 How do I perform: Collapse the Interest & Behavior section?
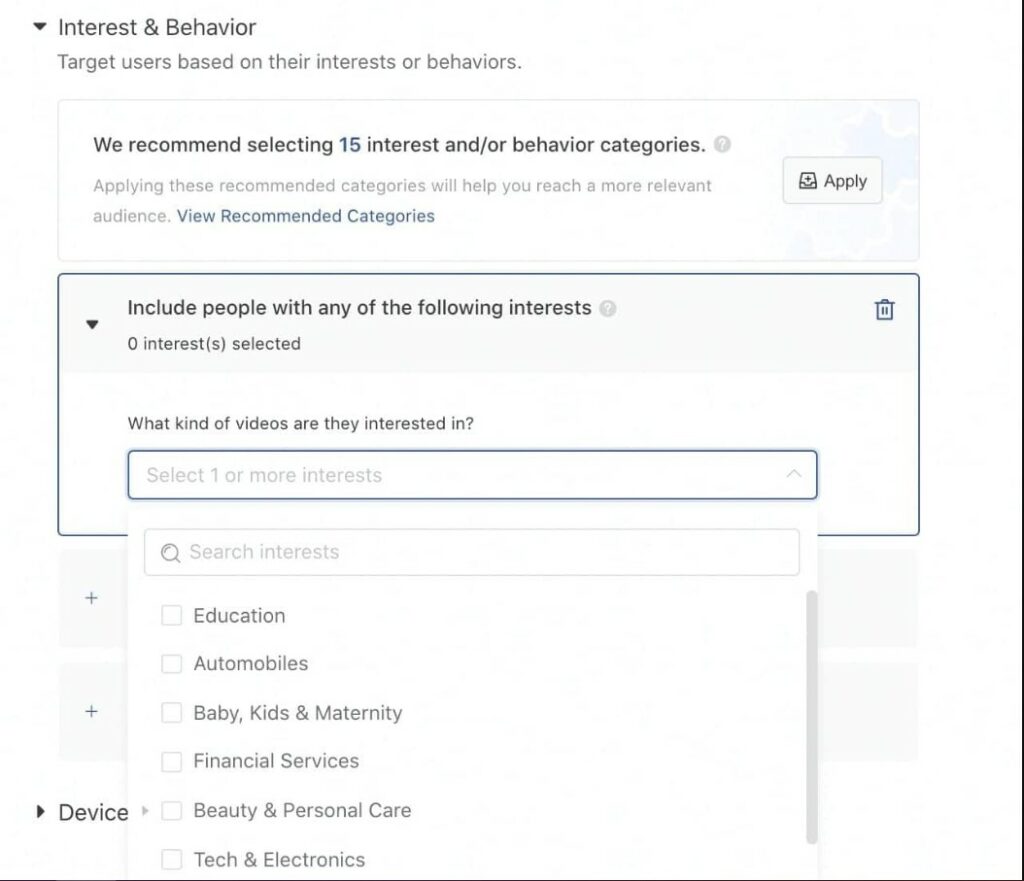tap(40, 27)
